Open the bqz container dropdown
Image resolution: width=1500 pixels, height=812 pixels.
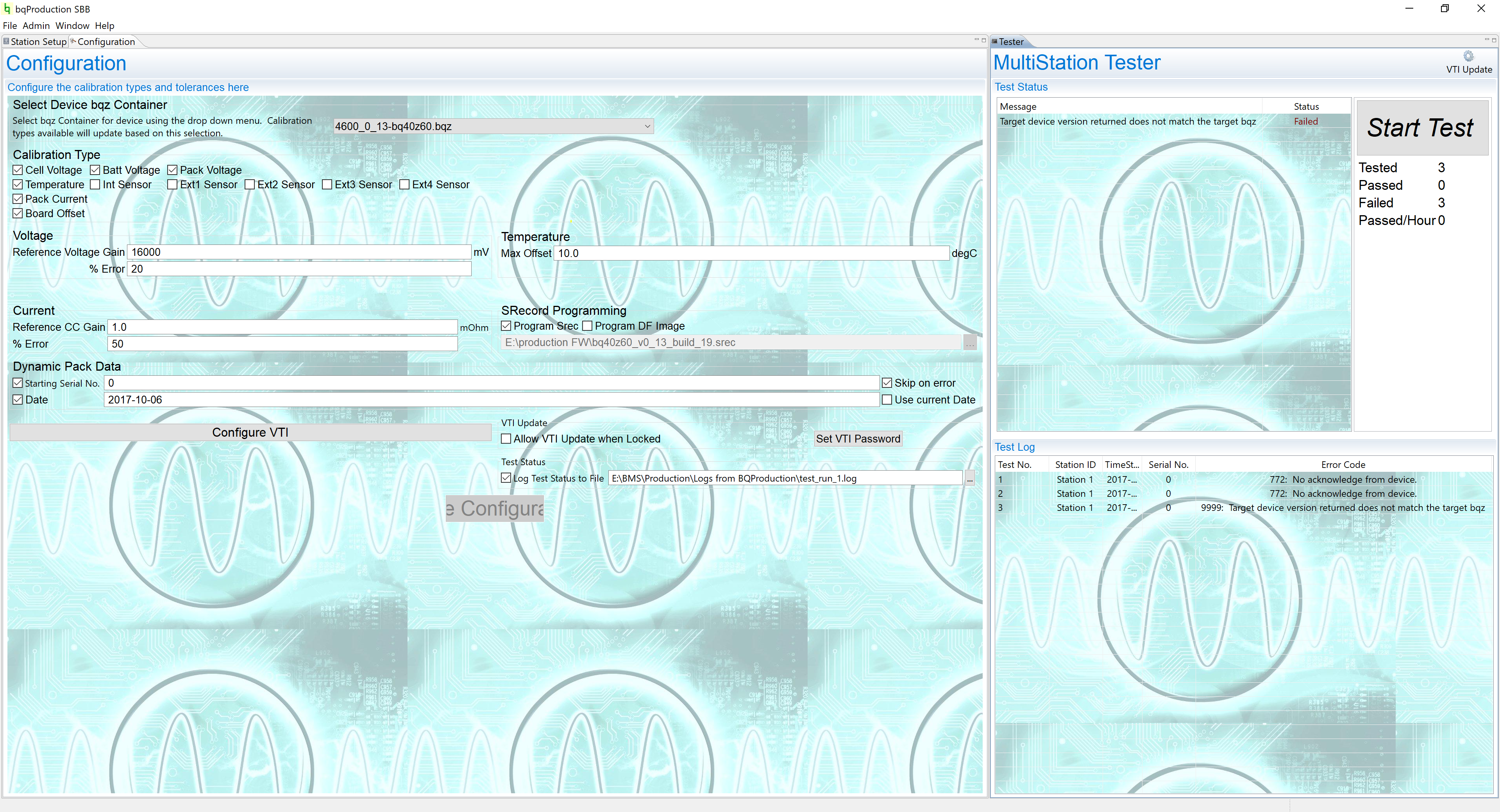click(x=493, y=126)
